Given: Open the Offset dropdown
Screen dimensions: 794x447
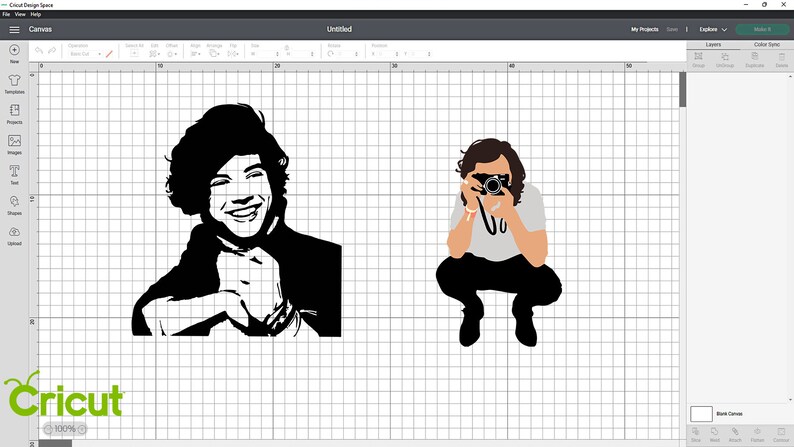Looking at the screenshot, I should pos(172,53).
